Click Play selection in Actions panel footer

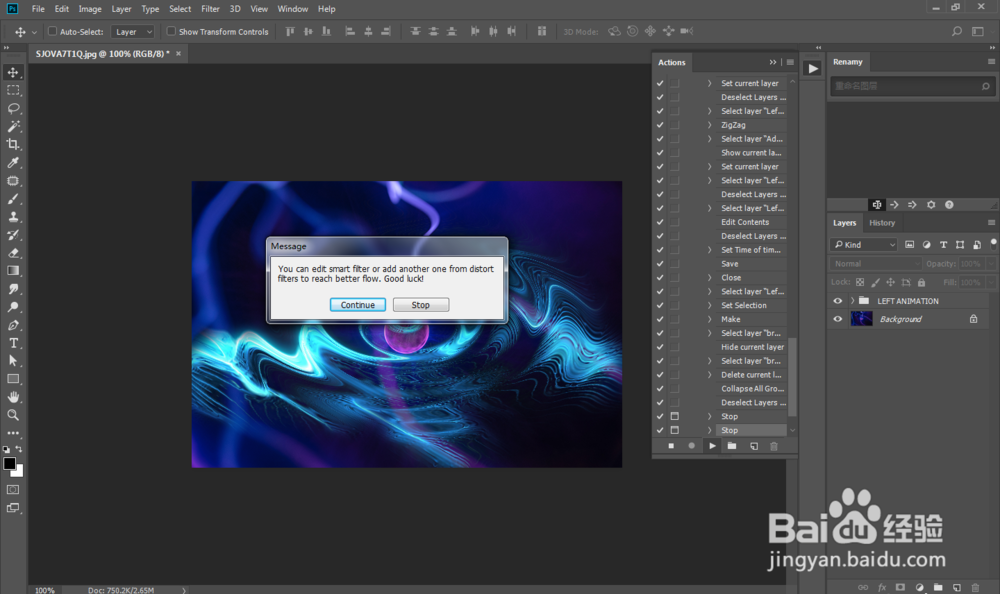(x=712, y=446)
